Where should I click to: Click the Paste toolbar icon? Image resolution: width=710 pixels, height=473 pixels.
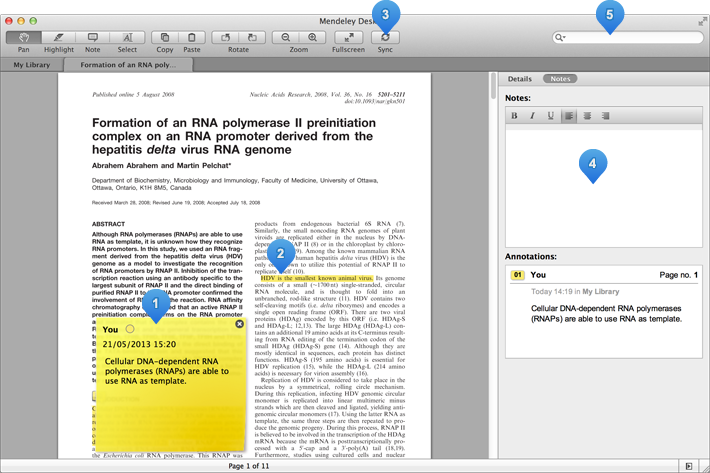192,38
